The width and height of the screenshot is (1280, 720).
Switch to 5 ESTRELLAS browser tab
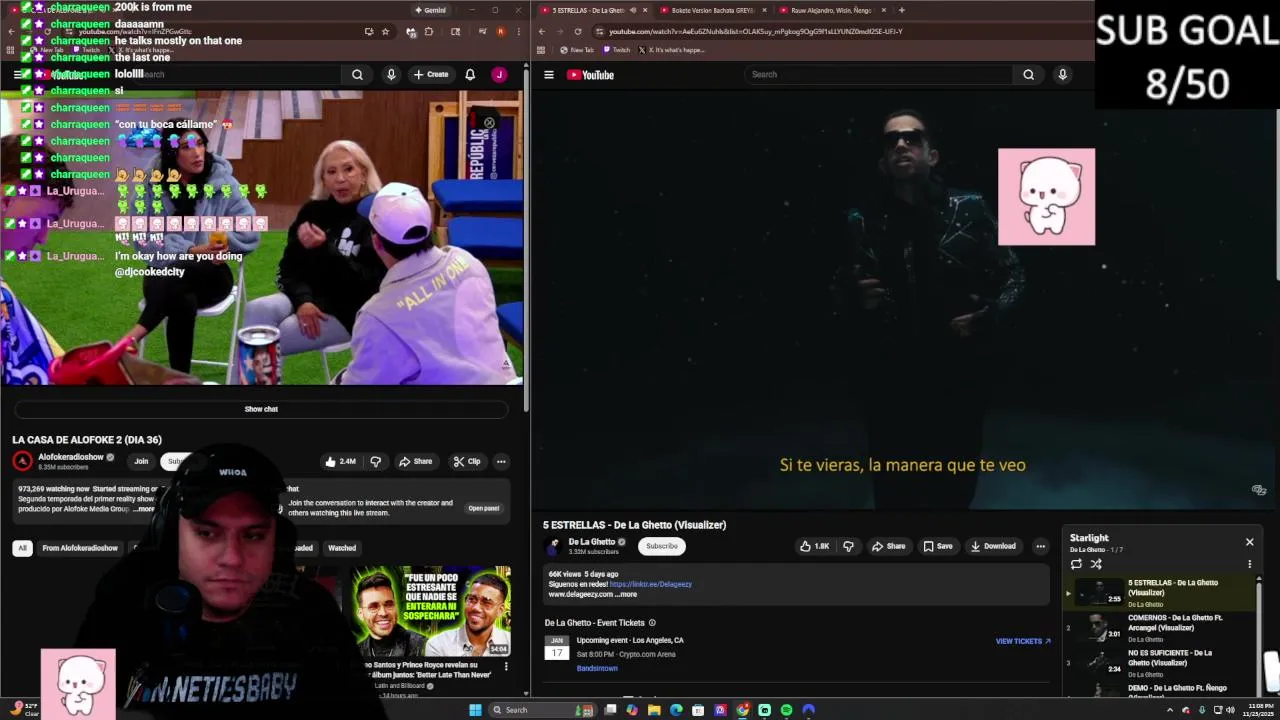click(592, 10)
